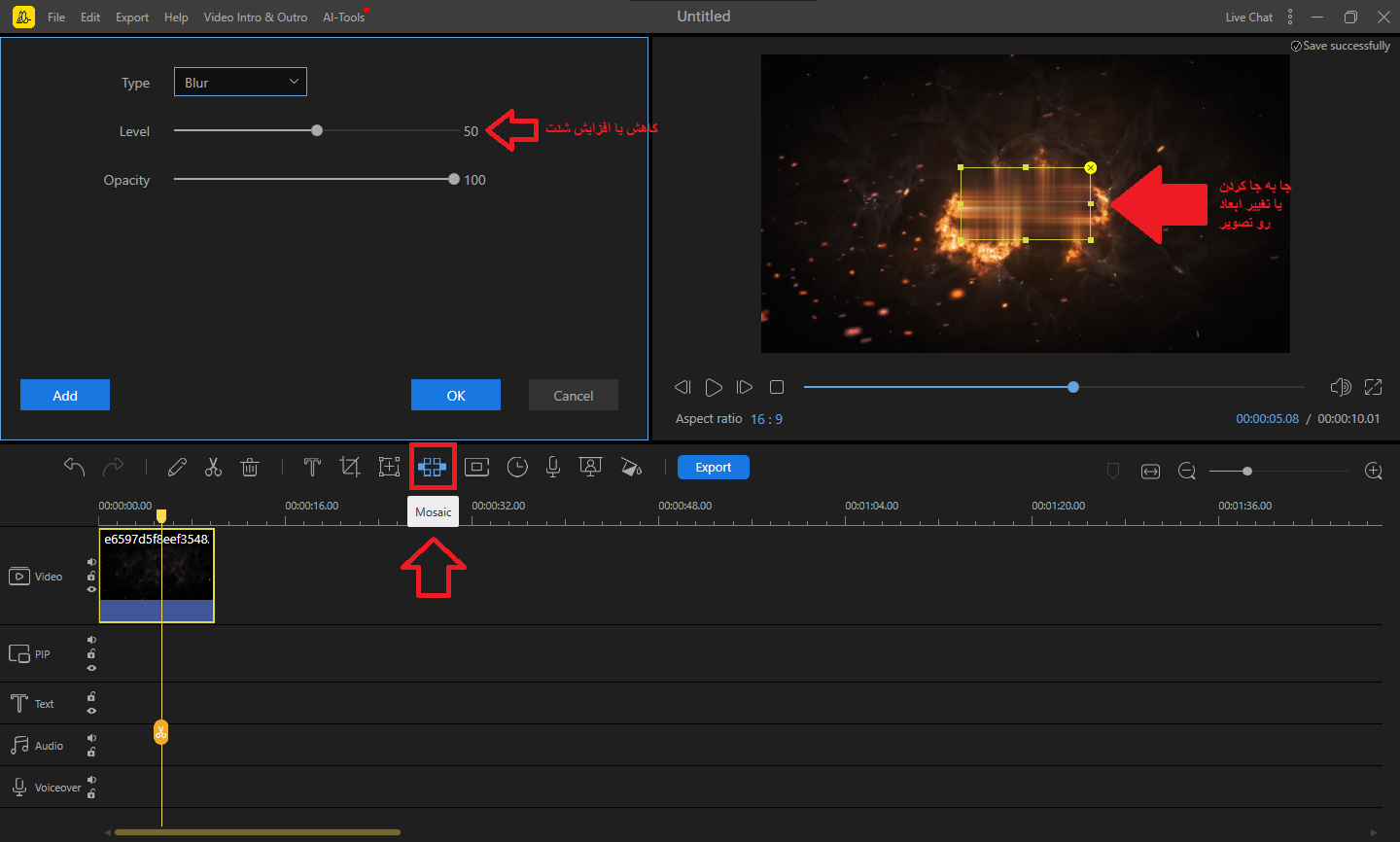Change aspect ratio 16:9
The width and height of the screenshot is (1400, 842).
[766, 419]
